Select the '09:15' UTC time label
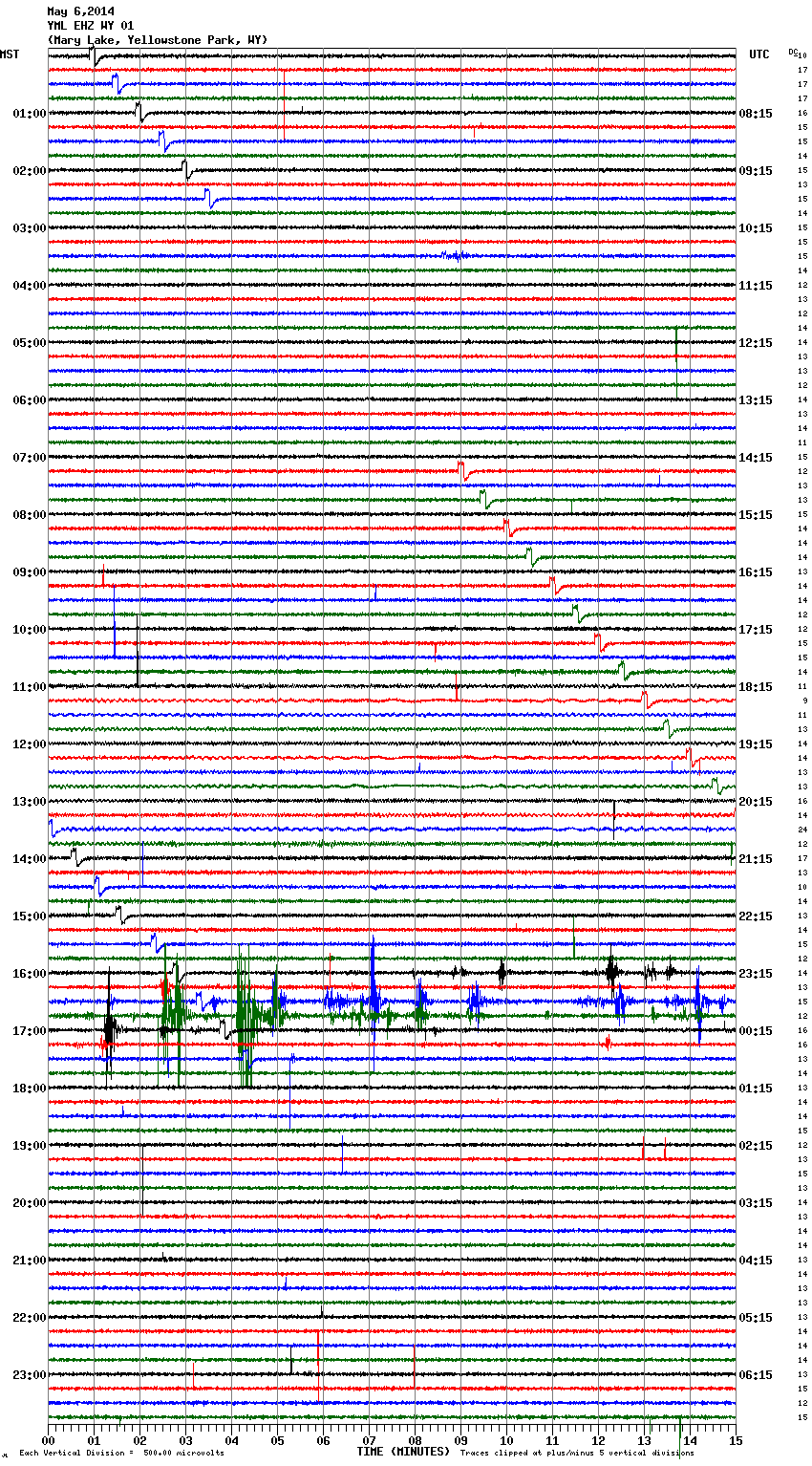812x1466 pixels. [756, 171]
